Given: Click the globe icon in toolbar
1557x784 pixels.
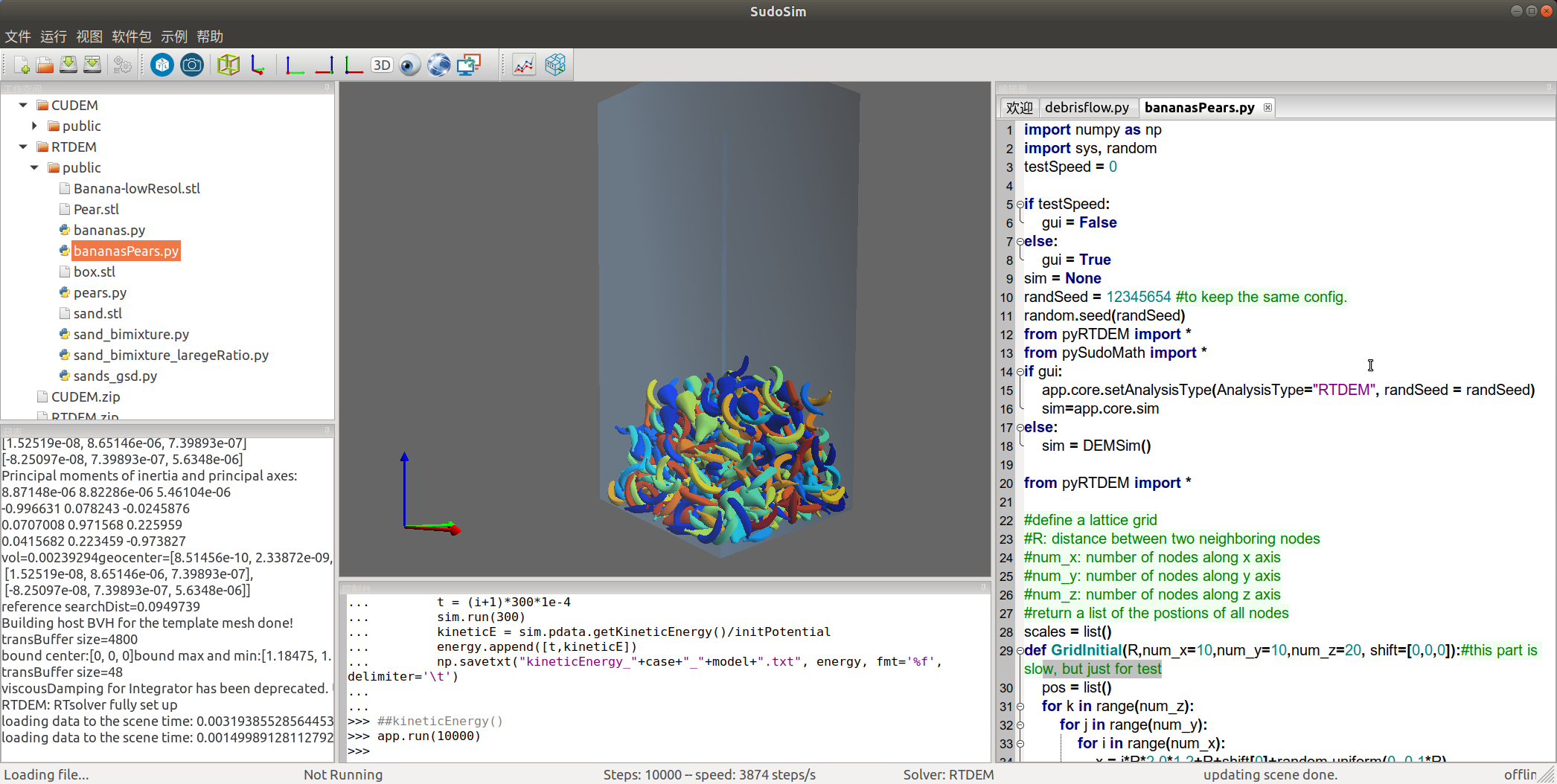Looking at the screenshot, I should tap(438, 65).
